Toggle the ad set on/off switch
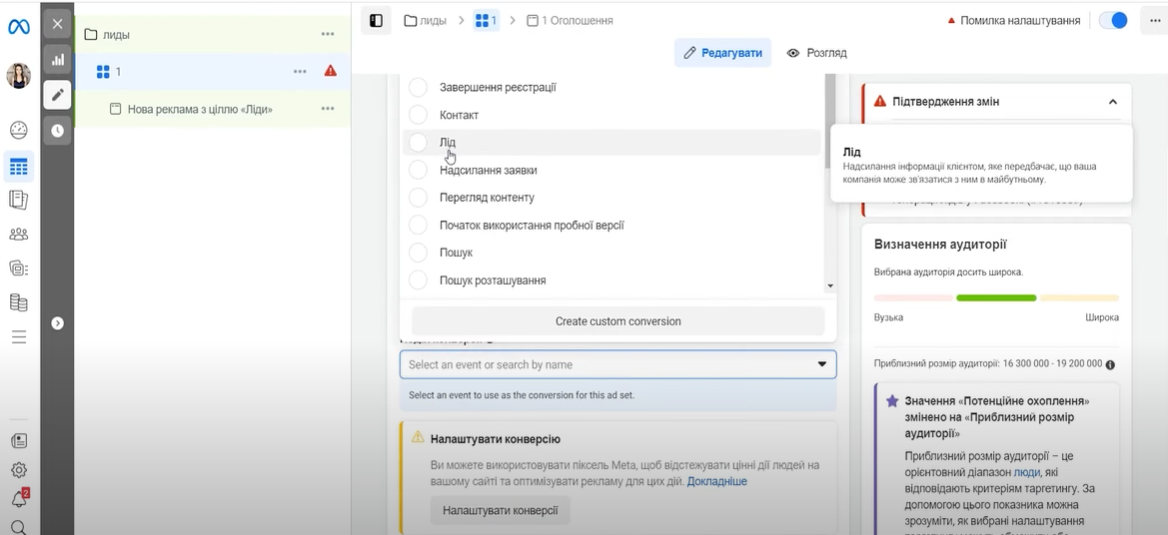This screenshot has width=1168, height=535. pos(1113,21)
